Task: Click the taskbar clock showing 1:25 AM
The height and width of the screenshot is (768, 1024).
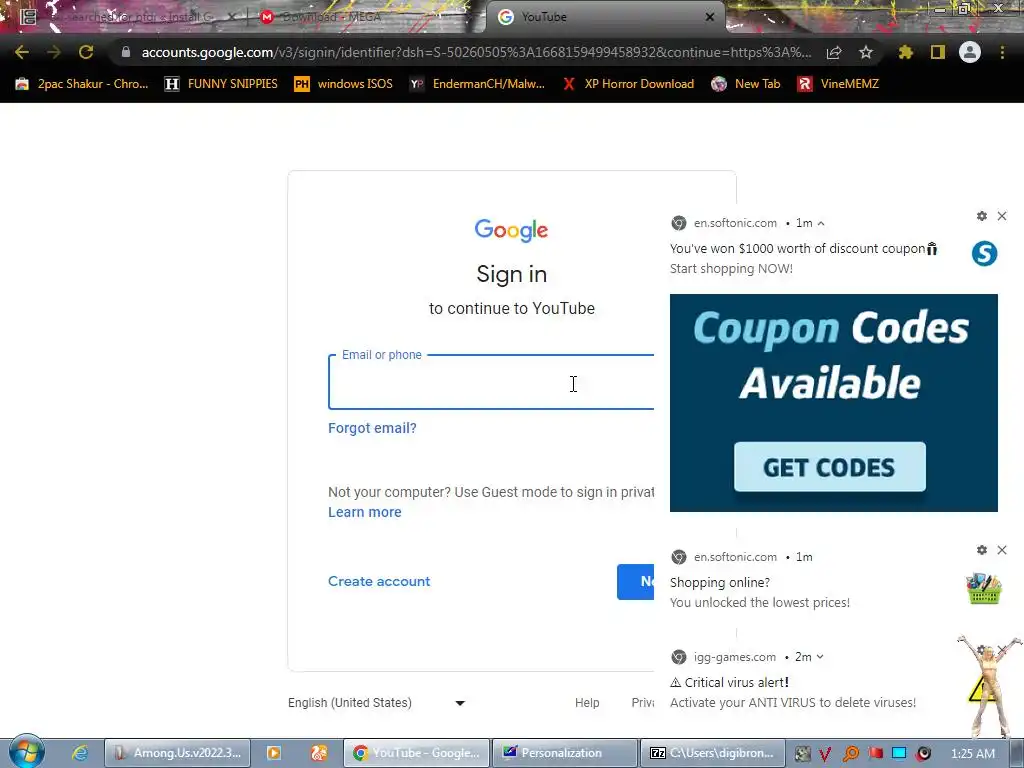Action: tap(972, 754)
